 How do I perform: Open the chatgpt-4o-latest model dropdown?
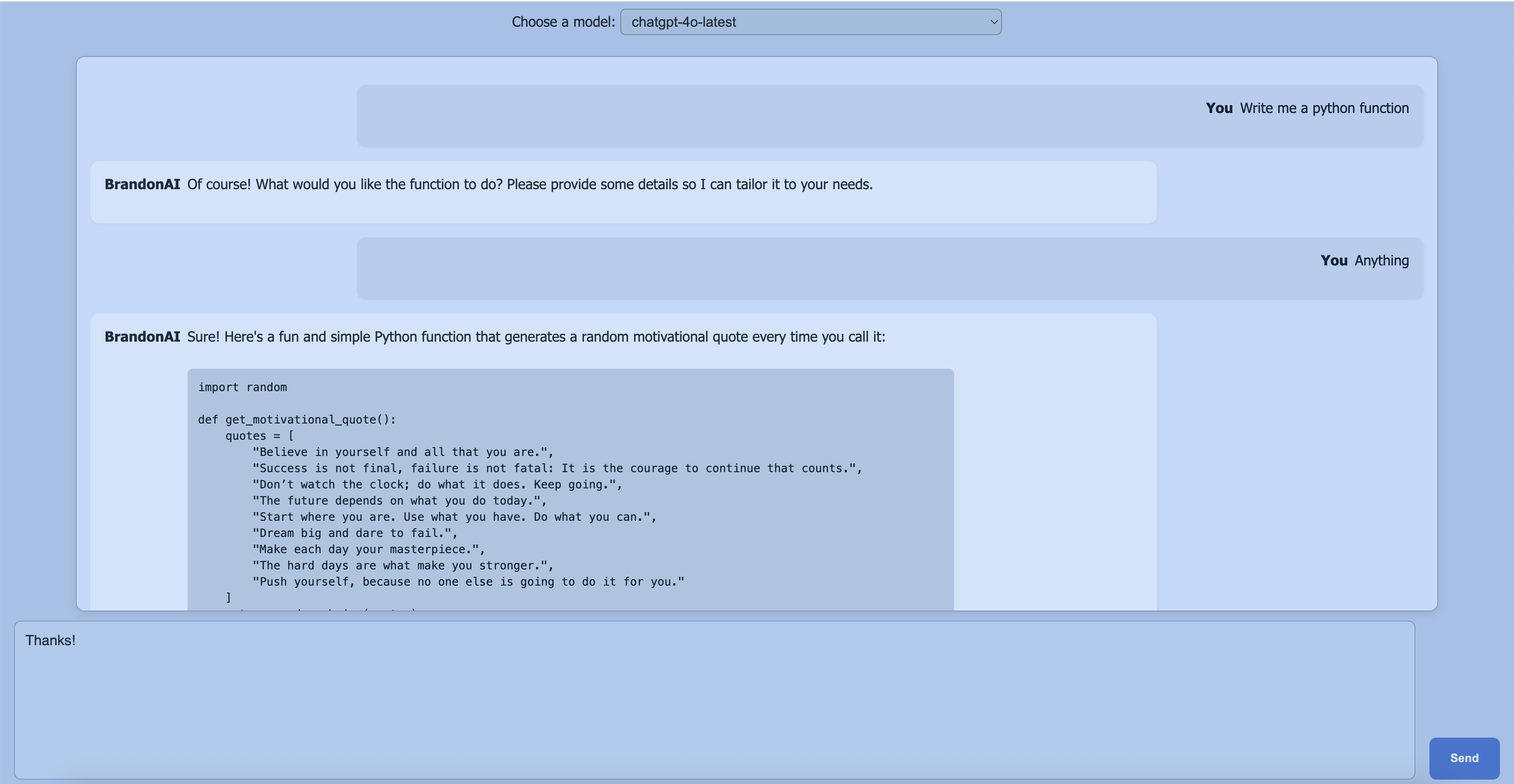(x=810, y=22)
